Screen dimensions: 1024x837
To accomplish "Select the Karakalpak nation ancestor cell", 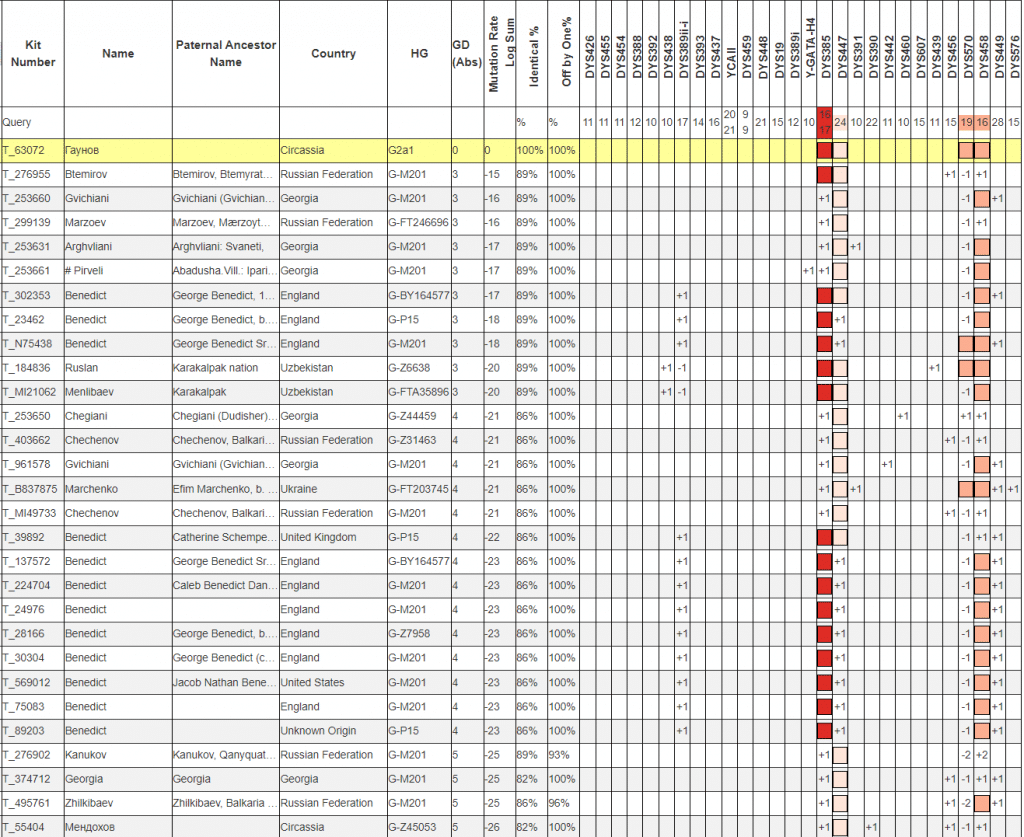I will tap(215, 368).
